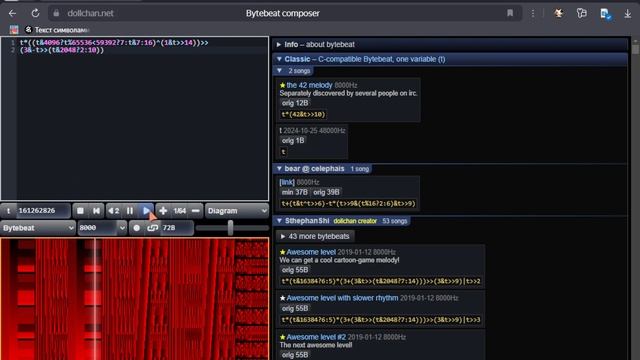Image resolution: width=640 pixels, height=360 pixels.
Task: Load the slower rhythm code ending |t>>3
Action: click(381, 320)
